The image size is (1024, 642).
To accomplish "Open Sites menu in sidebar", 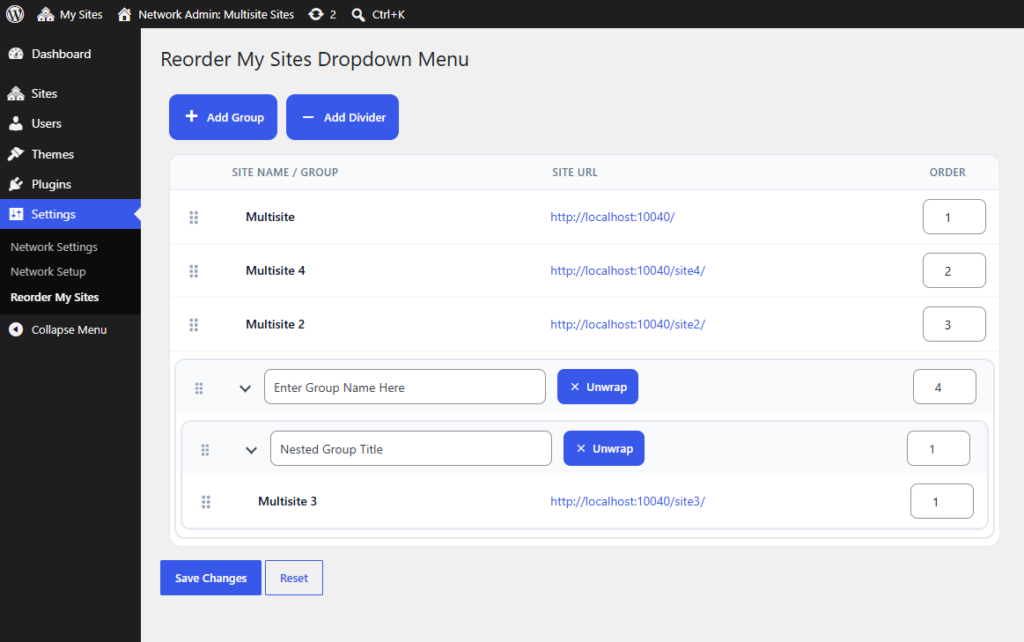I will click(x=70, y=93).
